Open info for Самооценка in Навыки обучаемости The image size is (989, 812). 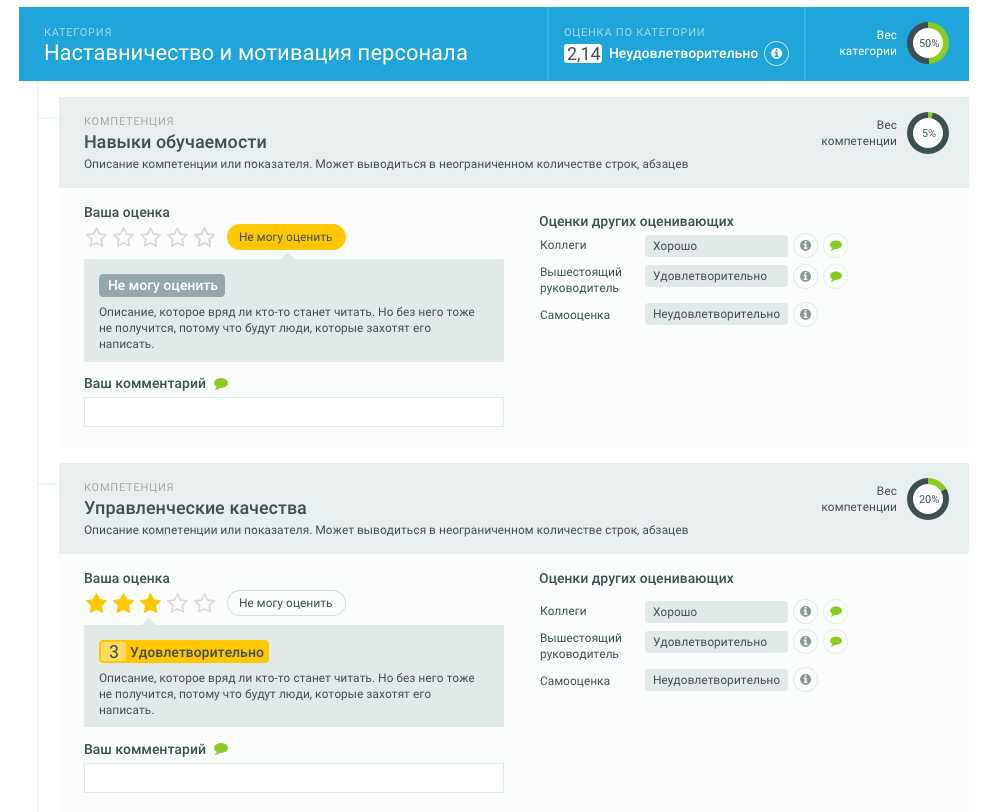pyautogui.click(x=805, y=314)
